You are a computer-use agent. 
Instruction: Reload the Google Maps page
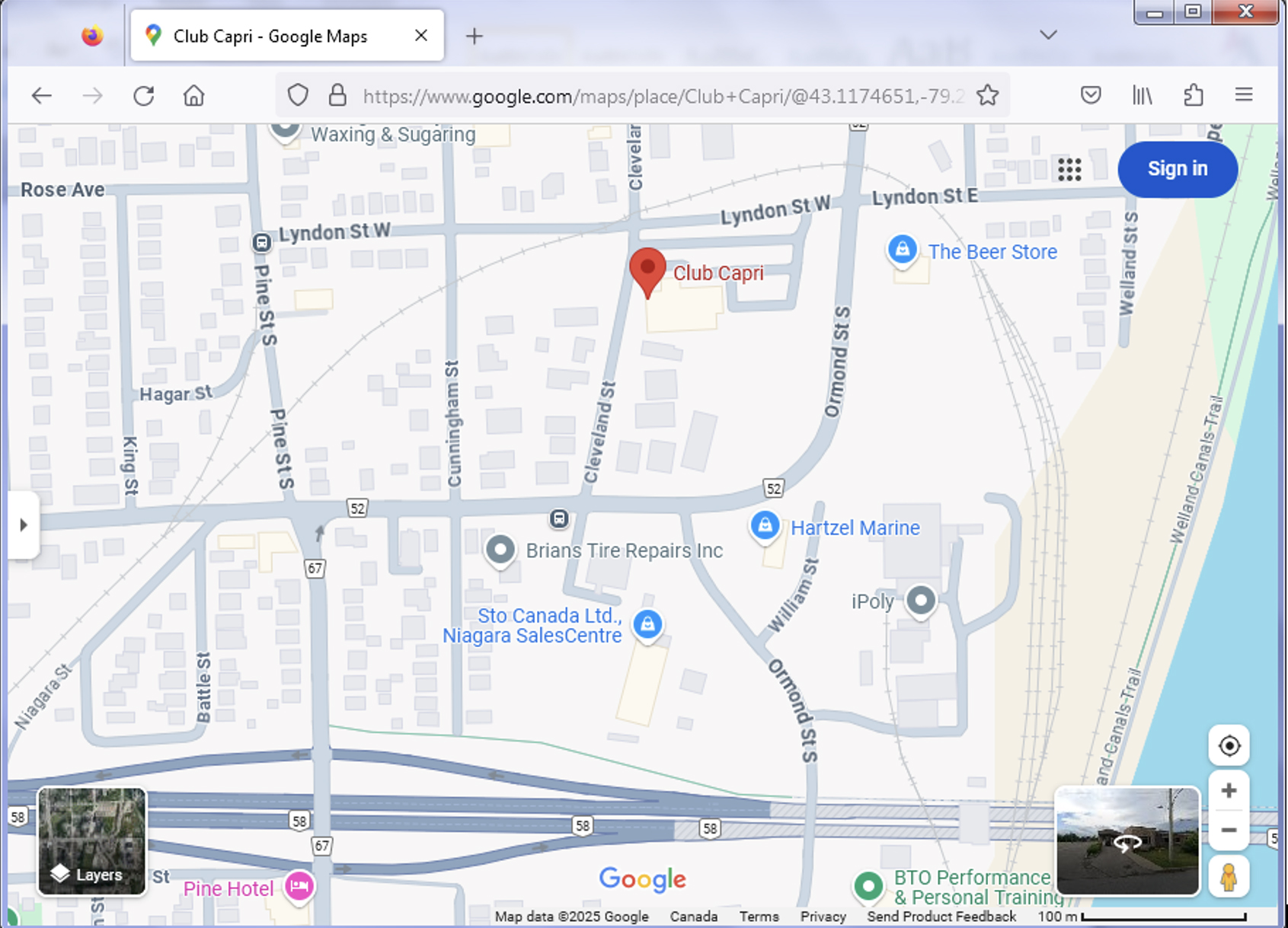(143, 95)
